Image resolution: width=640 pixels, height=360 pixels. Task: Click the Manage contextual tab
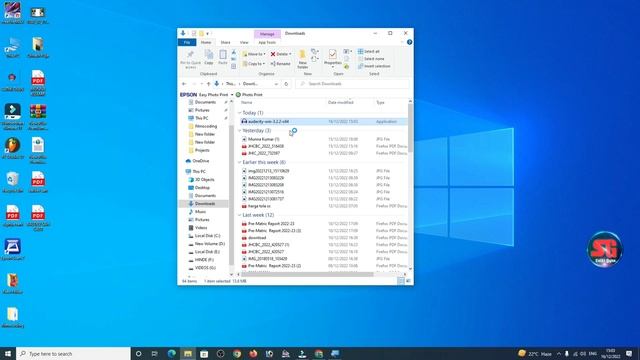pyautogui.click(x=267, y=34)
